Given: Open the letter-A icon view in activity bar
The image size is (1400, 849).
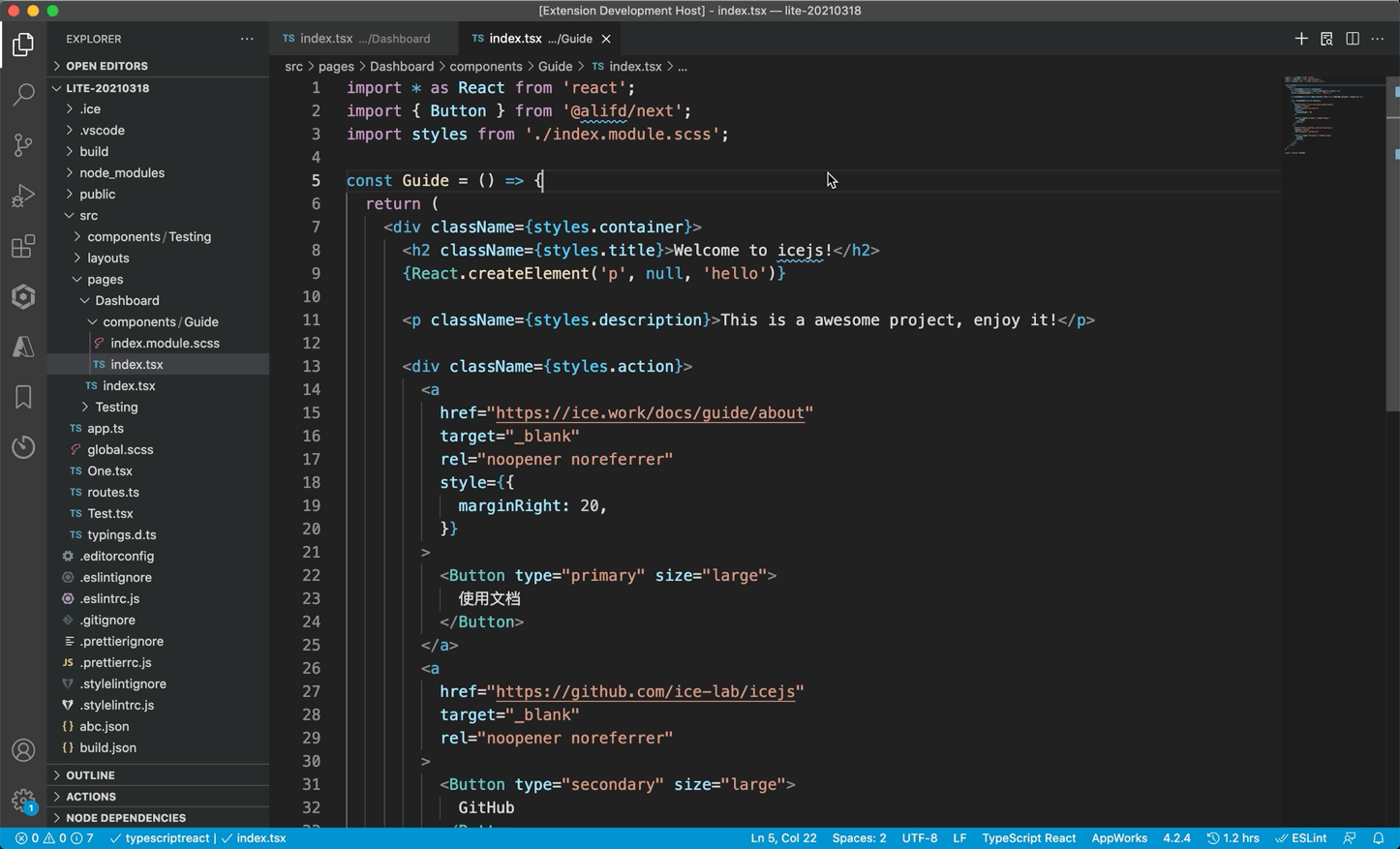Looking at the screenshot, I should 23,347.
